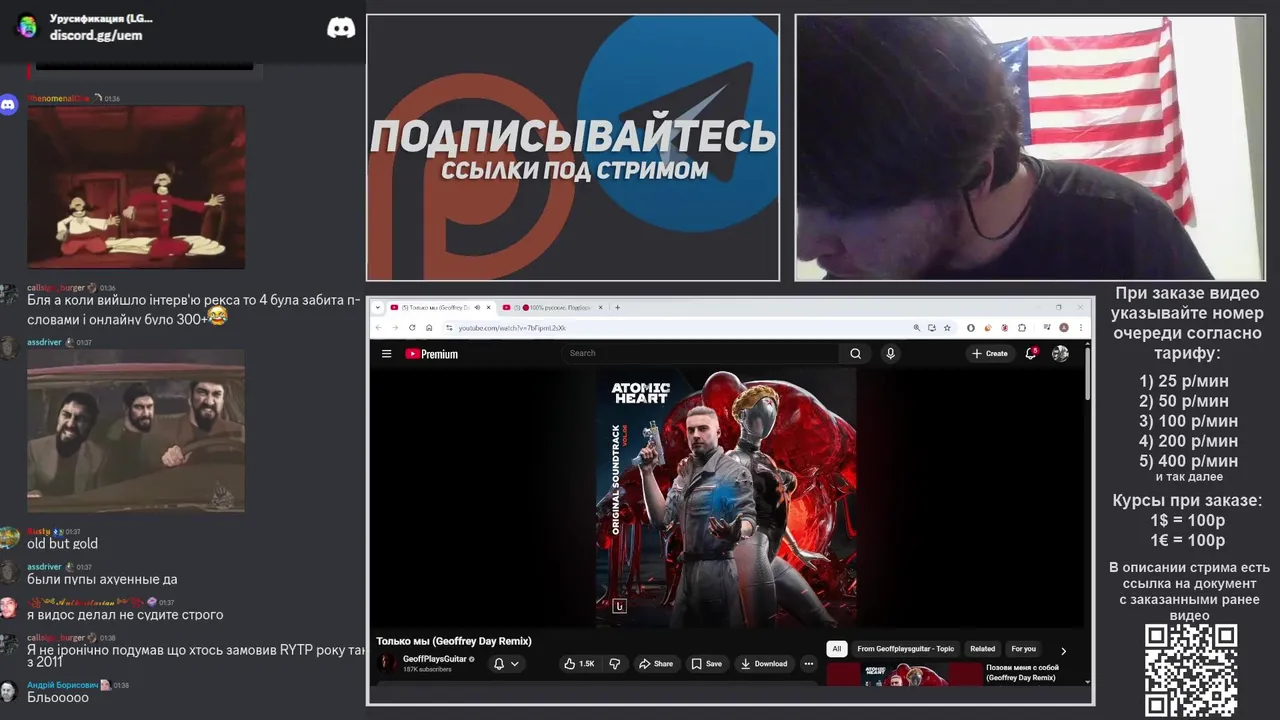Go back with the browser back arrow

(x=378, y=327)
